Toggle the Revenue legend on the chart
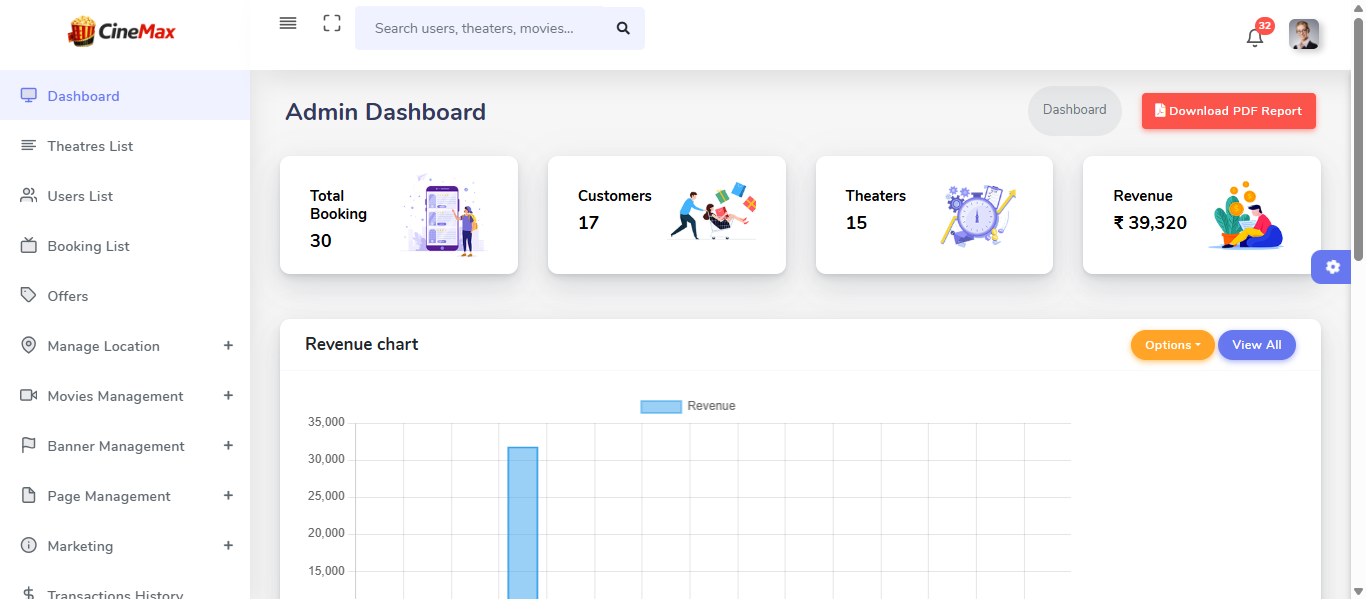1366x599 pixels. pos(687,405)
